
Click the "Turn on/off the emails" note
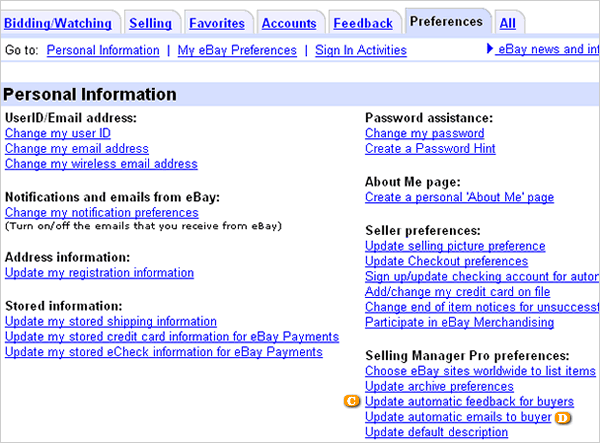coord(143,226)
